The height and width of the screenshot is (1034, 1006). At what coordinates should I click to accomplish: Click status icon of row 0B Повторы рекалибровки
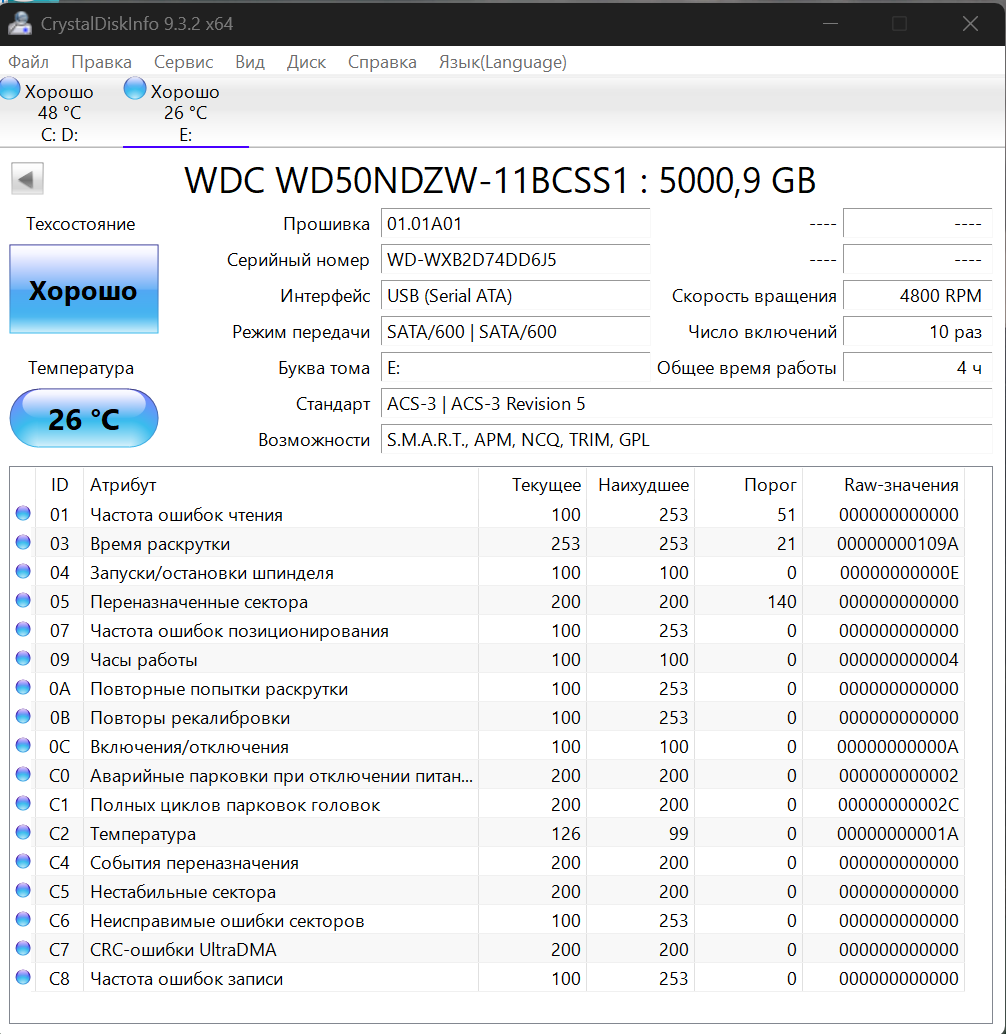(x=23, y=716)
